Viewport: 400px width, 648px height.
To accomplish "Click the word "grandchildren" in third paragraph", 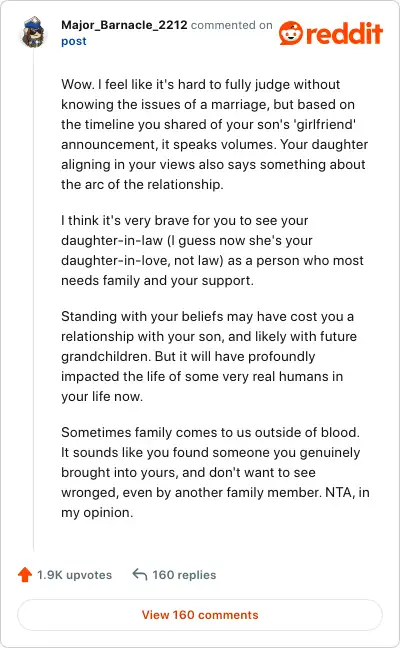I will click(105, 357).
